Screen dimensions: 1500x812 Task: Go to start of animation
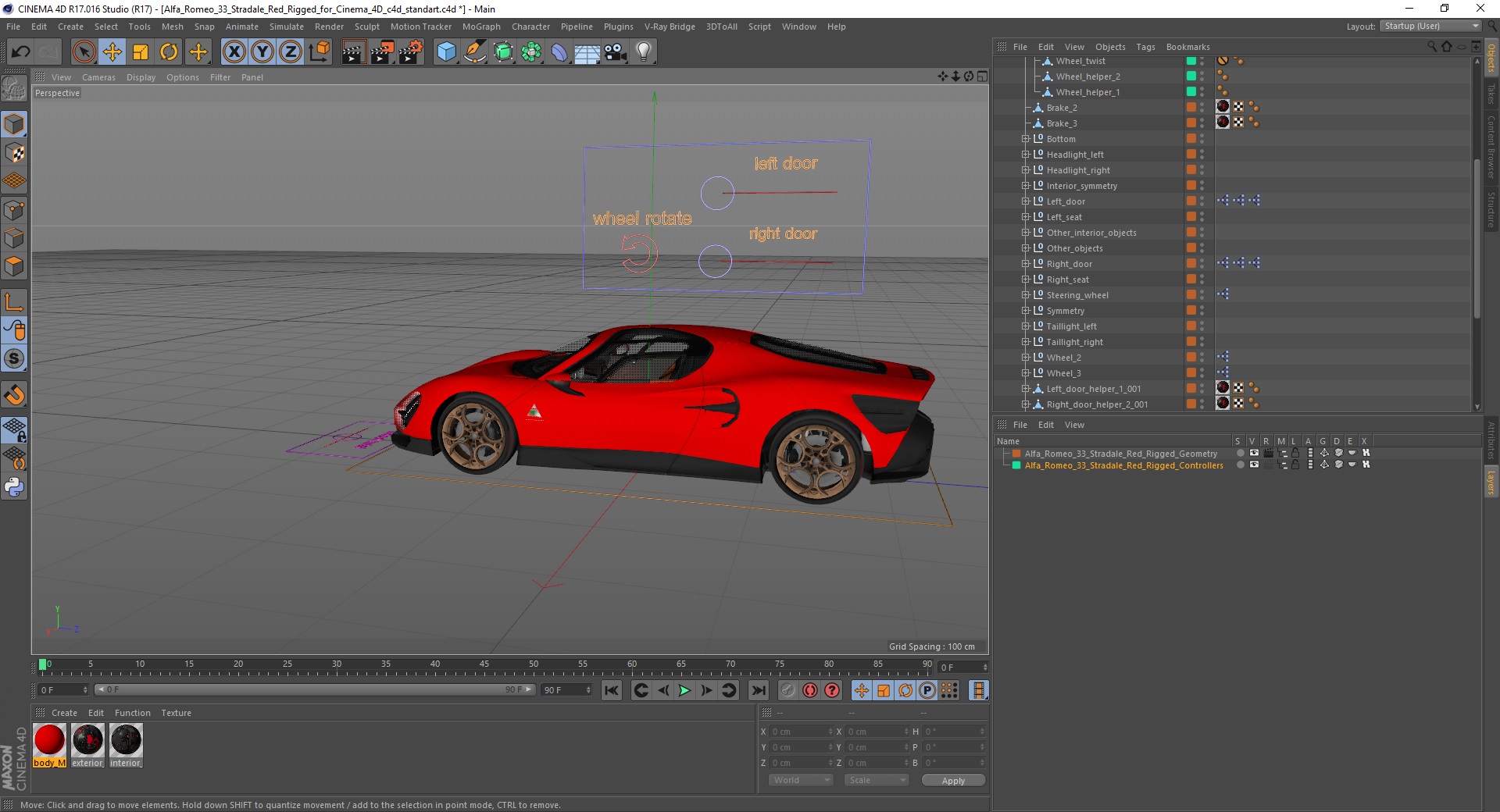pos(612,690)
